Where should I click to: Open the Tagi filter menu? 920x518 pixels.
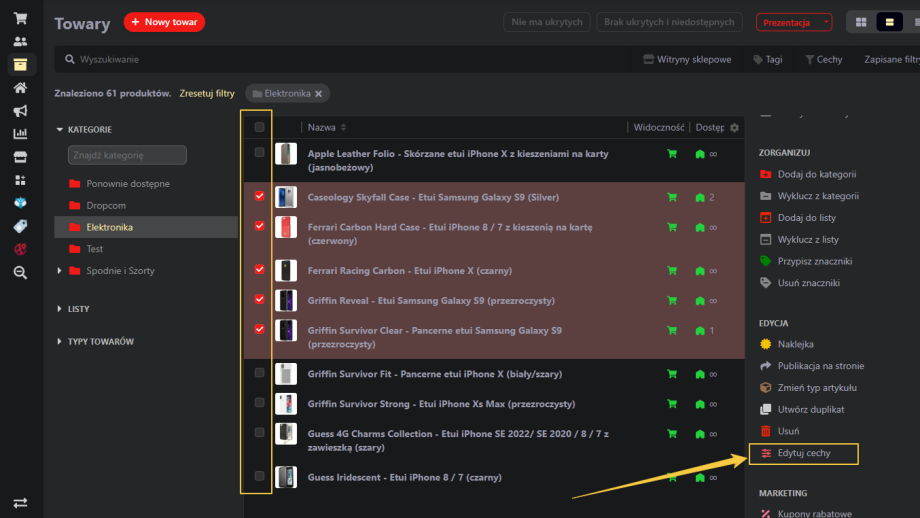[768, 60]
